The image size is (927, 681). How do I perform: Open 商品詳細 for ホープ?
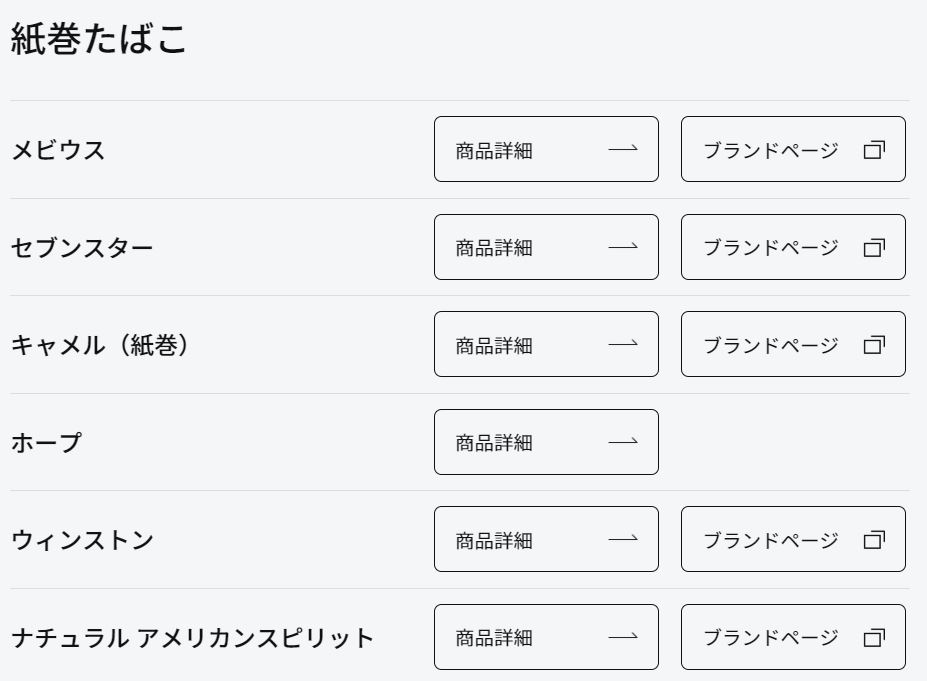(x=546, y=442)
